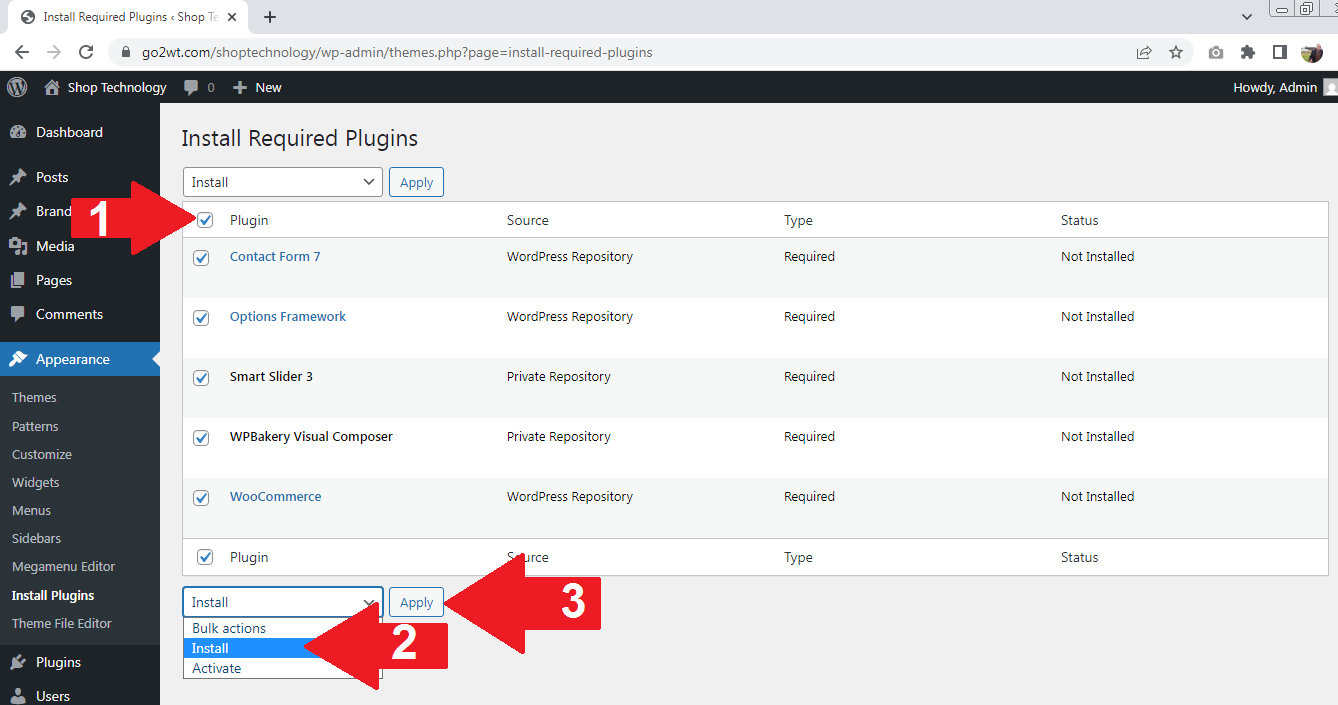Open Shop Technology site home link
The width and height of the screenshot is (1338, 705).
(105, 87)
